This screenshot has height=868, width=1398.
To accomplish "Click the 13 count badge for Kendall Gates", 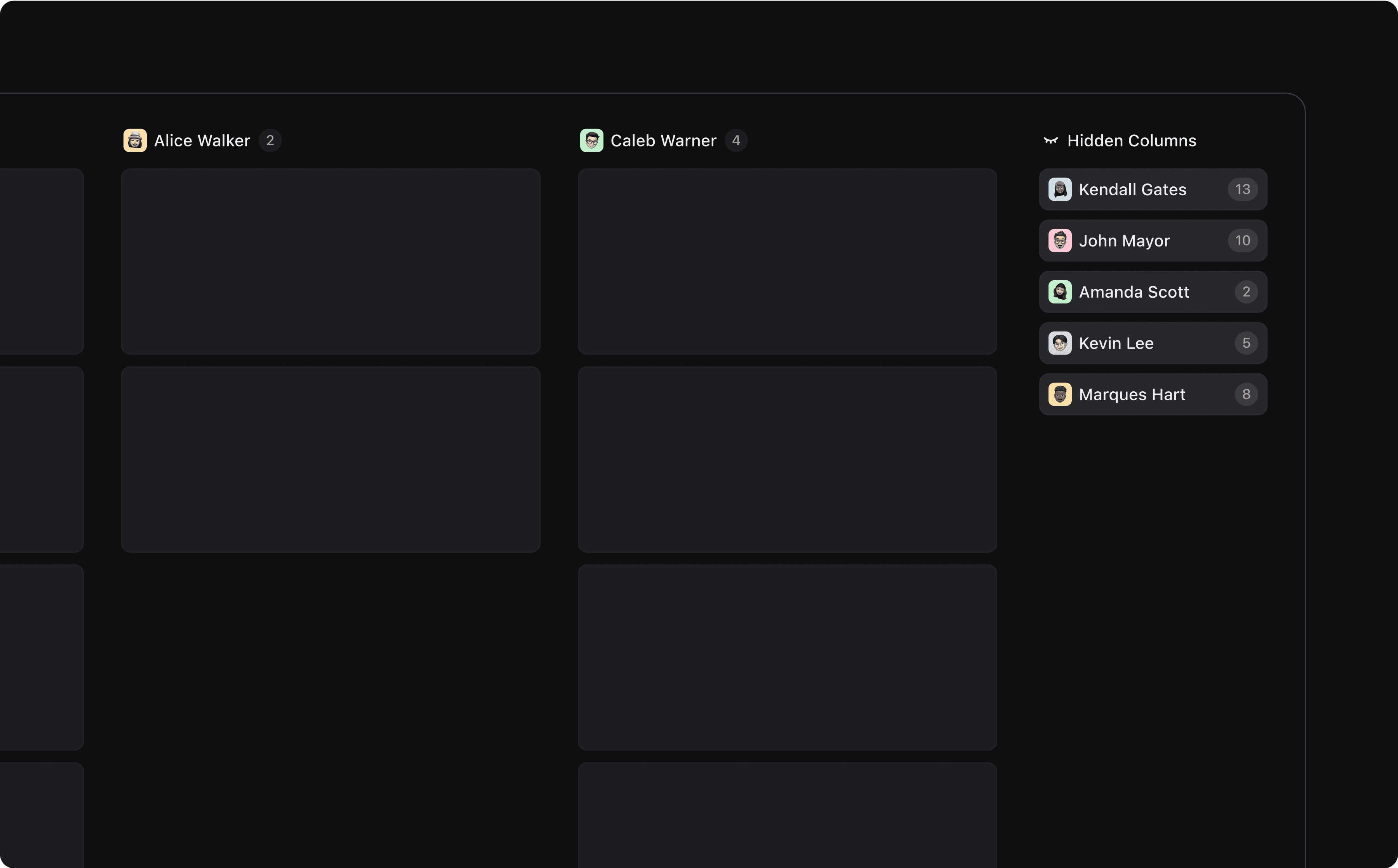I will (x=1242, y=189).
